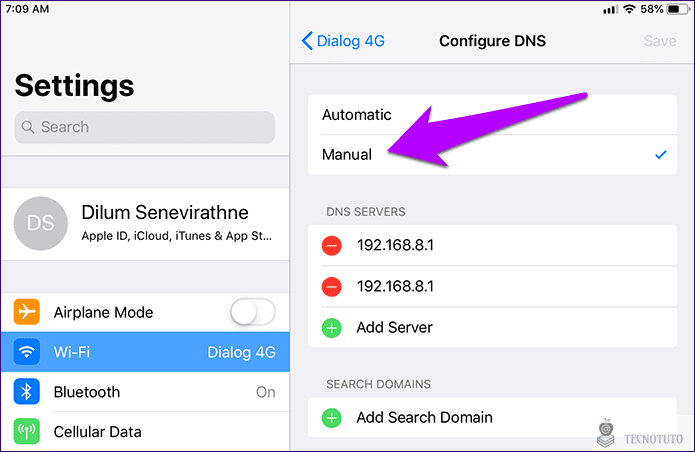Viewport: 695px width, 452px height.
Task: Tap green plus beside Add Server
Action: click(332, 328)
